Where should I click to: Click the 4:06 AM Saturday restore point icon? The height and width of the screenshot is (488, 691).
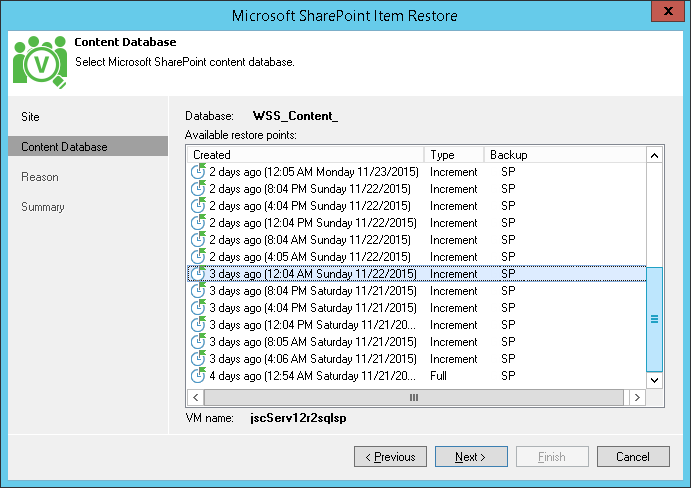pyautogui.click(x=198, y=359)
